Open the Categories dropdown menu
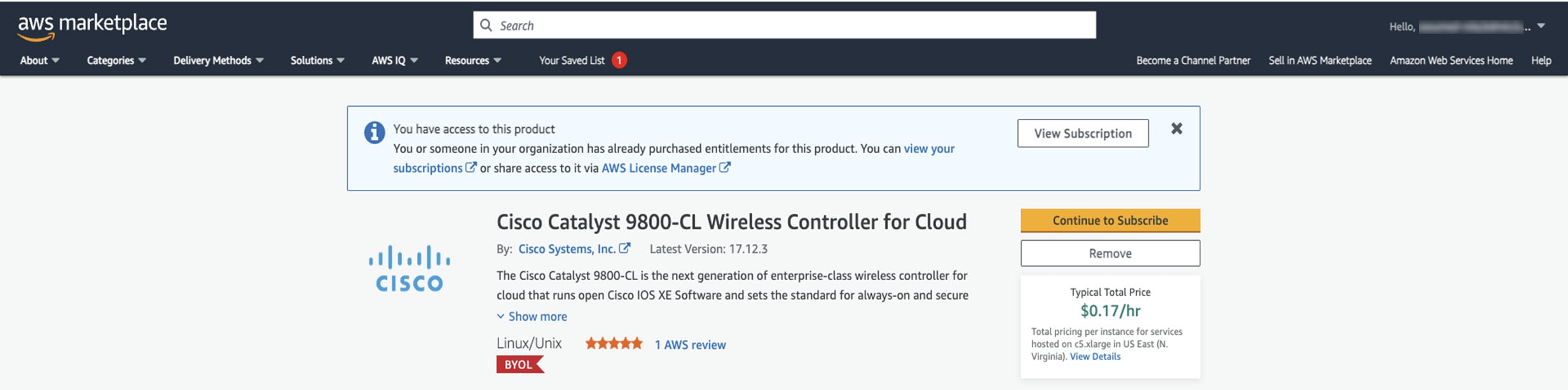1568x390 pixels. [x=116, y=60]
